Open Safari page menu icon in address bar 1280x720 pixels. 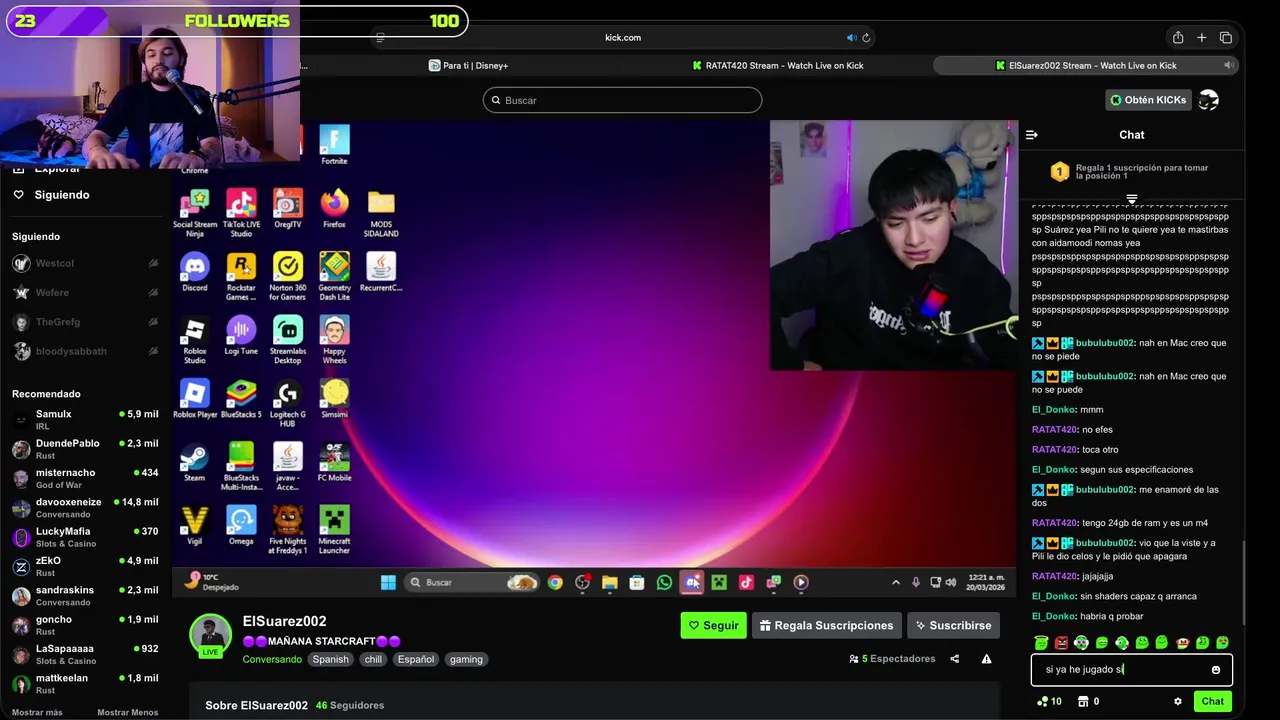[x=380, y=38]
